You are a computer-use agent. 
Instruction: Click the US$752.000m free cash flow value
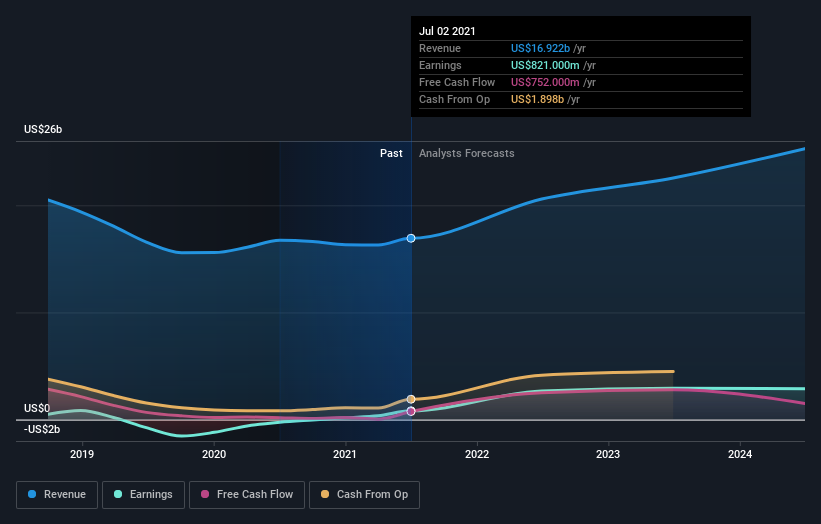(545, 82)
